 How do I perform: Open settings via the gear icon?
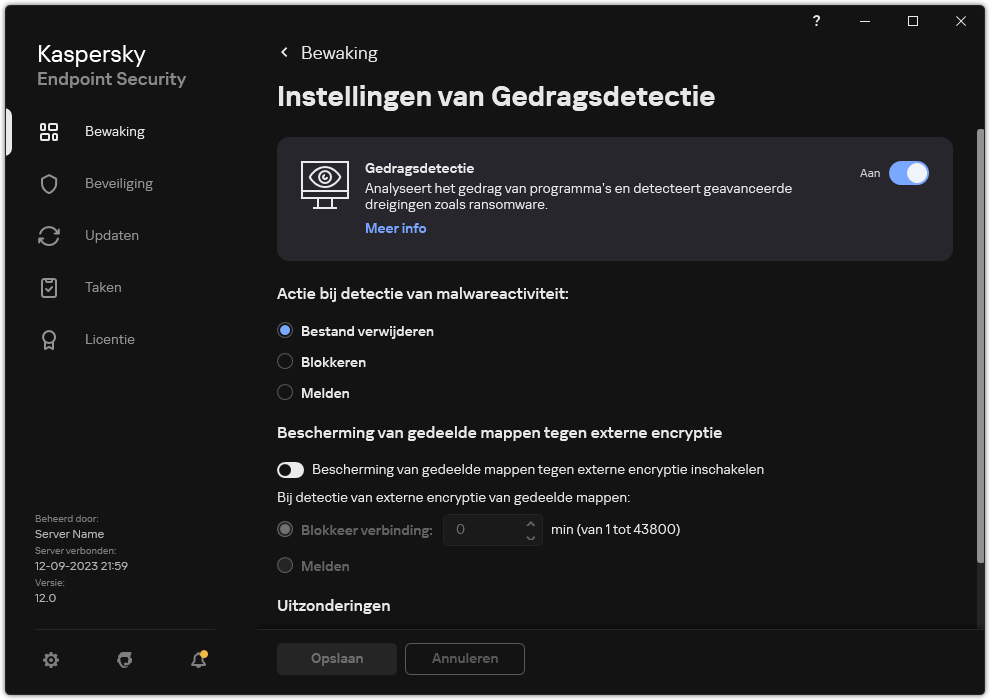click(x=51, y=660)
